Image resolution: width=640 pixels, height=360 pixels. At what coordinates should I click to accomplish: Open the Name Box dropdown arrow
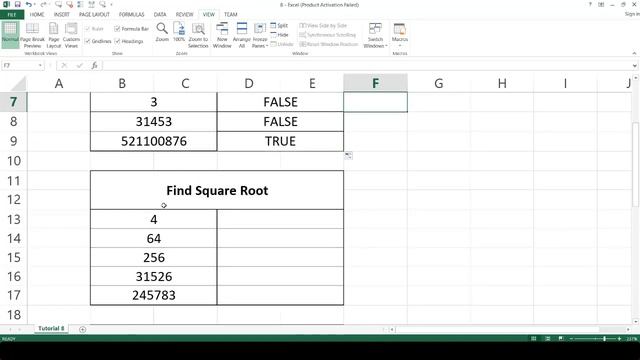[x=40, y=65]
